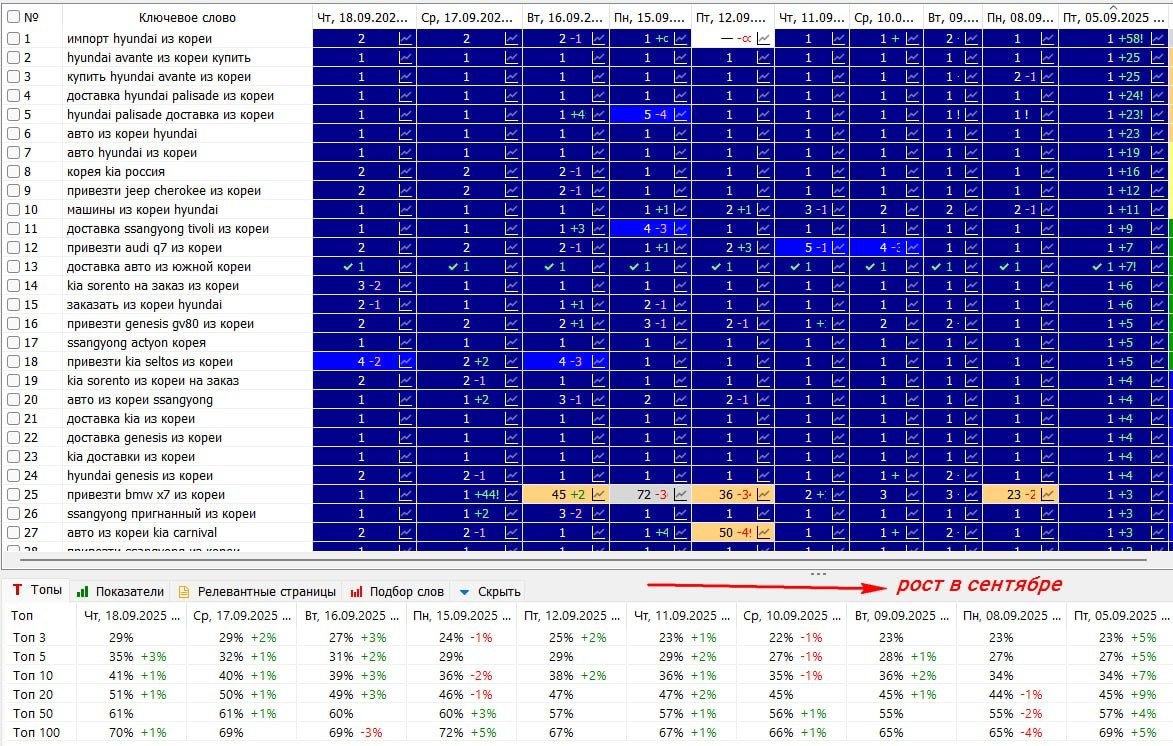The image size is (1173, 746).
Task: Open chart icon for 'авто hyundai из кореи' on 11.09
Action: (839, 153)
